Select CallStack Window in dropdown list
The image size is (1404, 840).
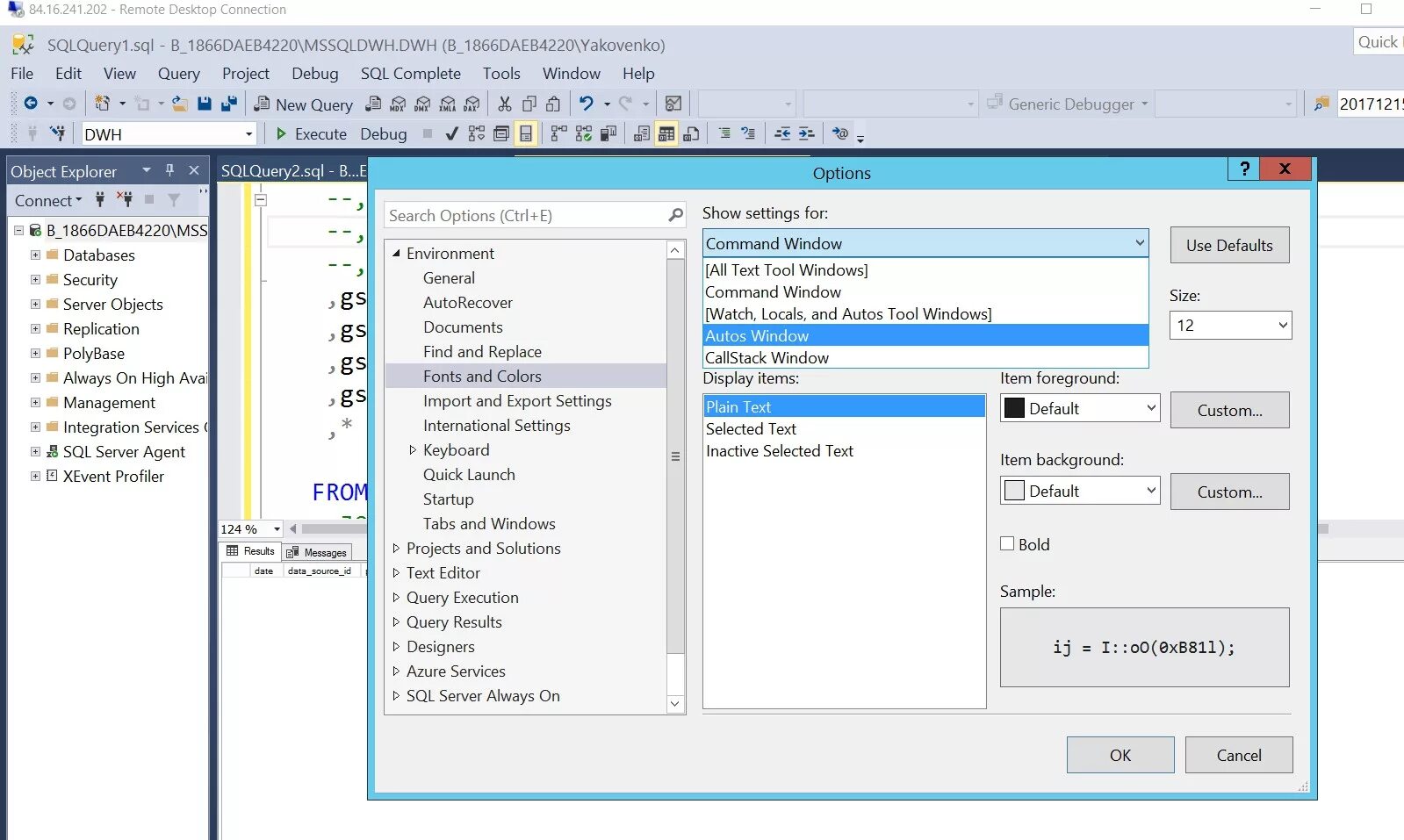[x=925, y=357]
